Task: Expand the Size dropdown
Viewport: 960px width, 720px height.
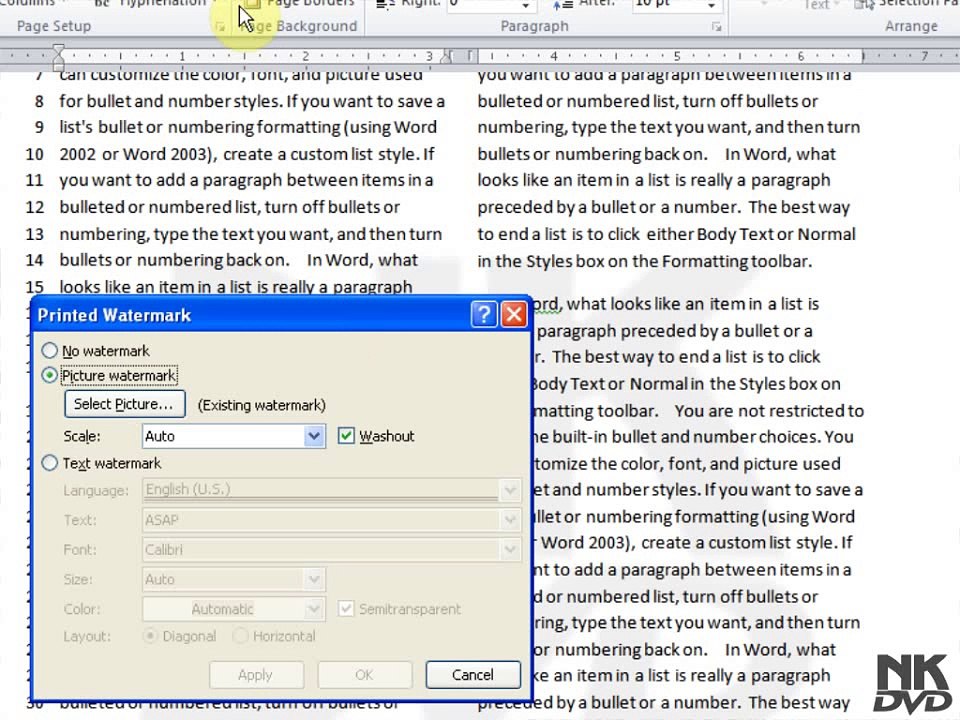Action: 314,579
